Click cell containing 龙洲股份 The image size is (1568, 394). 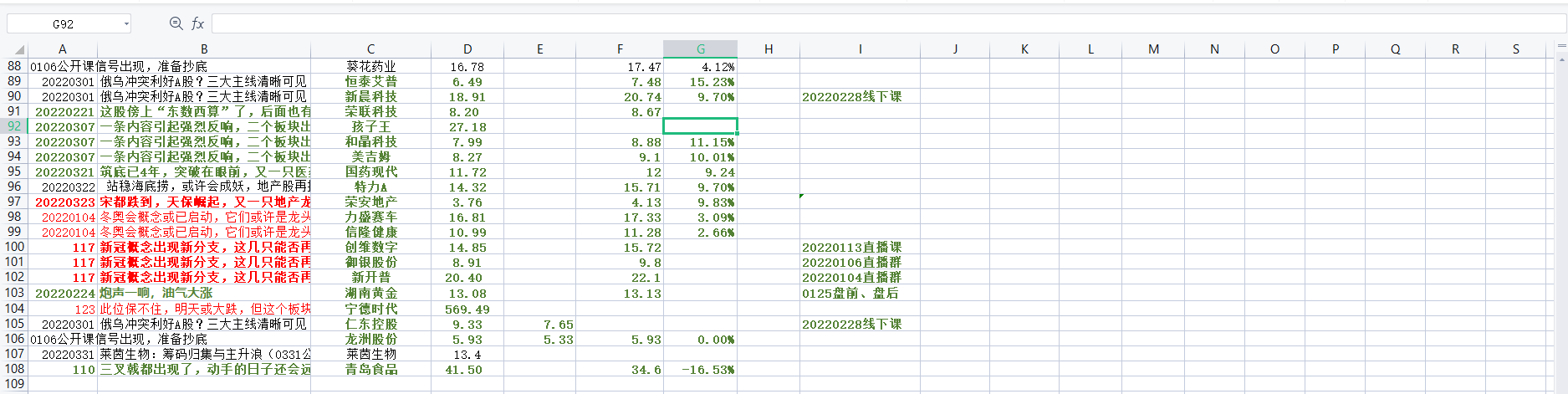click(370, 339)
